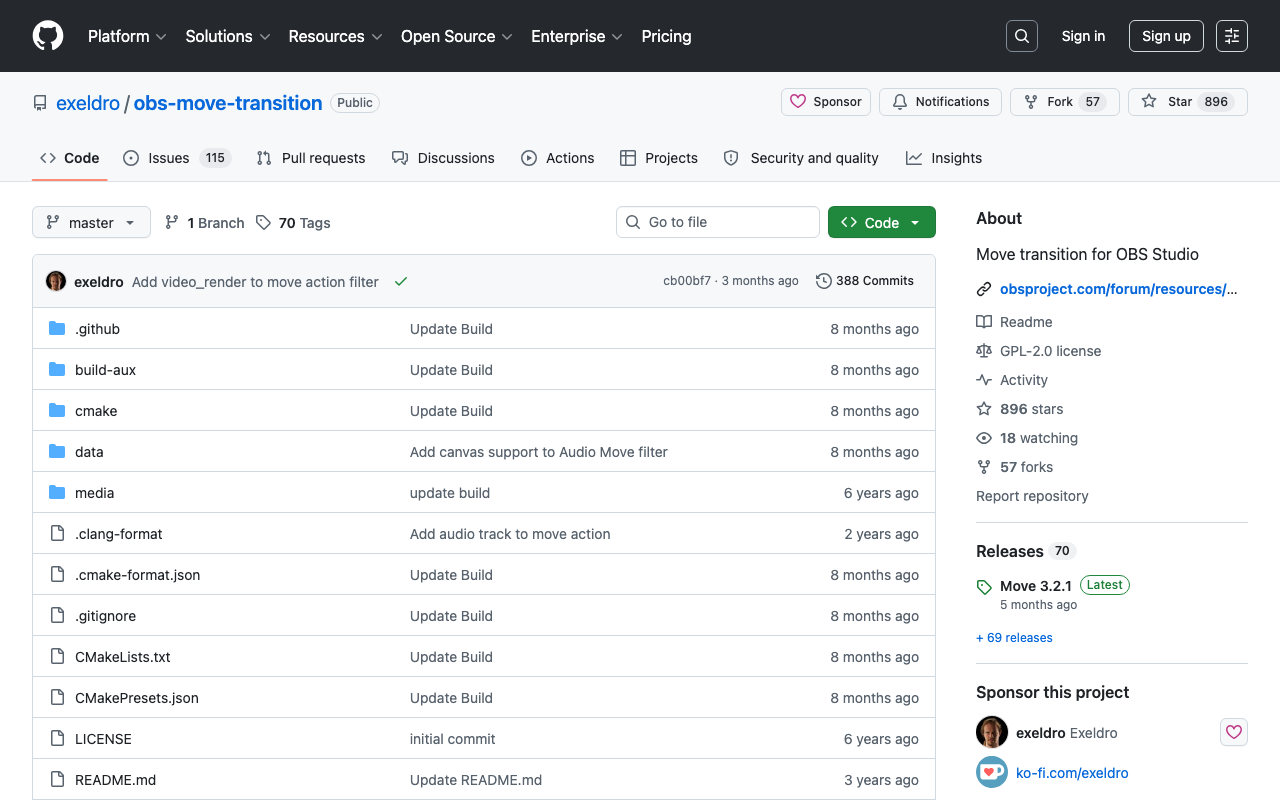This screenshot has width=1280, height=800.
Task: Switch to the Actions tab
Action: 557,158
